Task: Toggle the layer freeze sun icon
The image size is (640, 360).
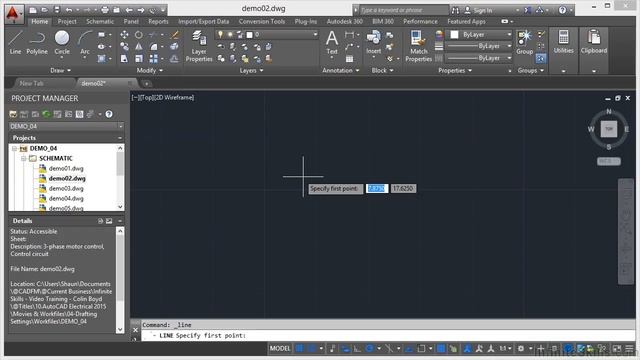Action: click(230, 35)
